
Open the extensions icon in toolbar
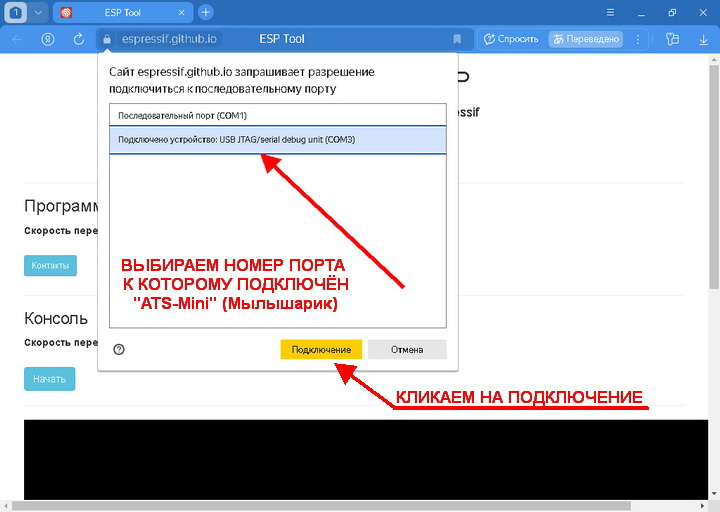coord(672,39)
